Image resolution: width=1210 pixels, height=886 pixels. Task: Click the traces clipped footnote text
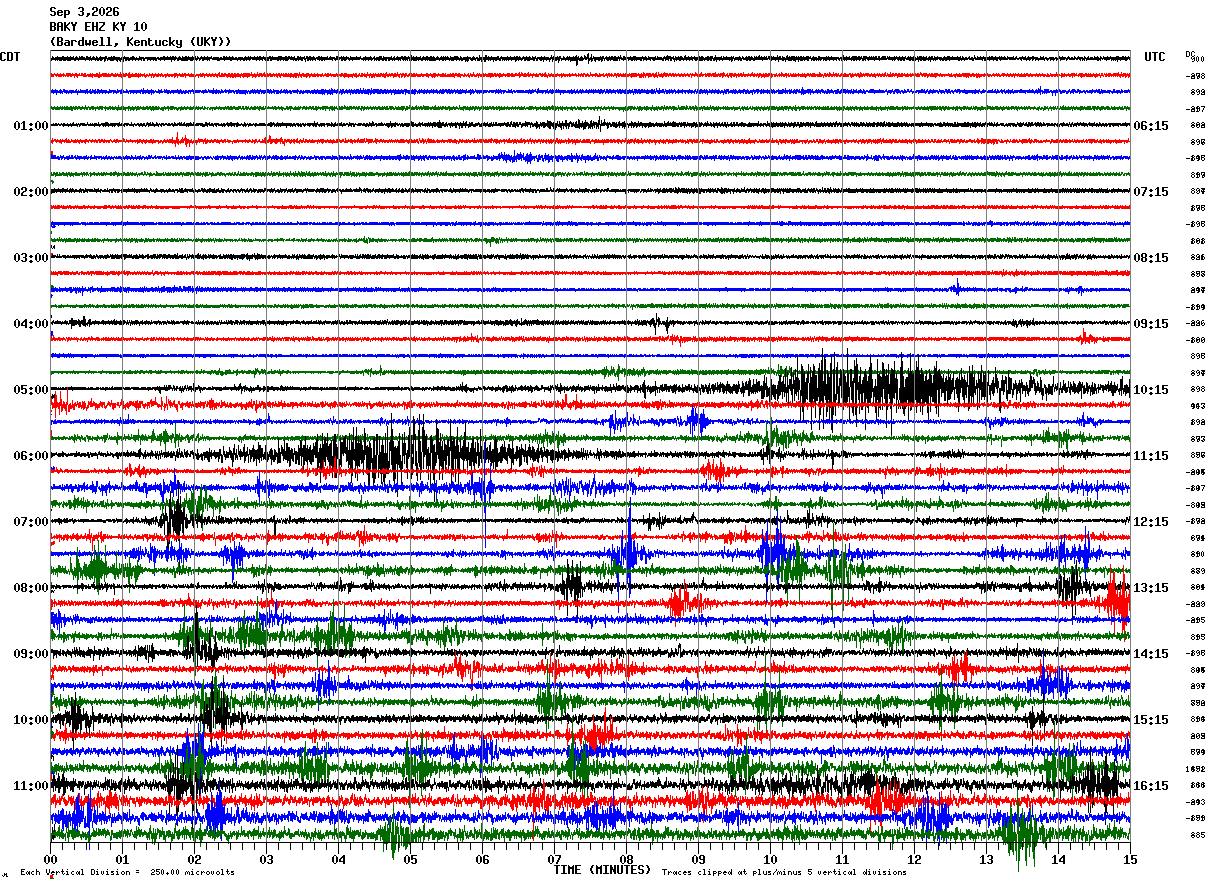[x=784, y=872]
